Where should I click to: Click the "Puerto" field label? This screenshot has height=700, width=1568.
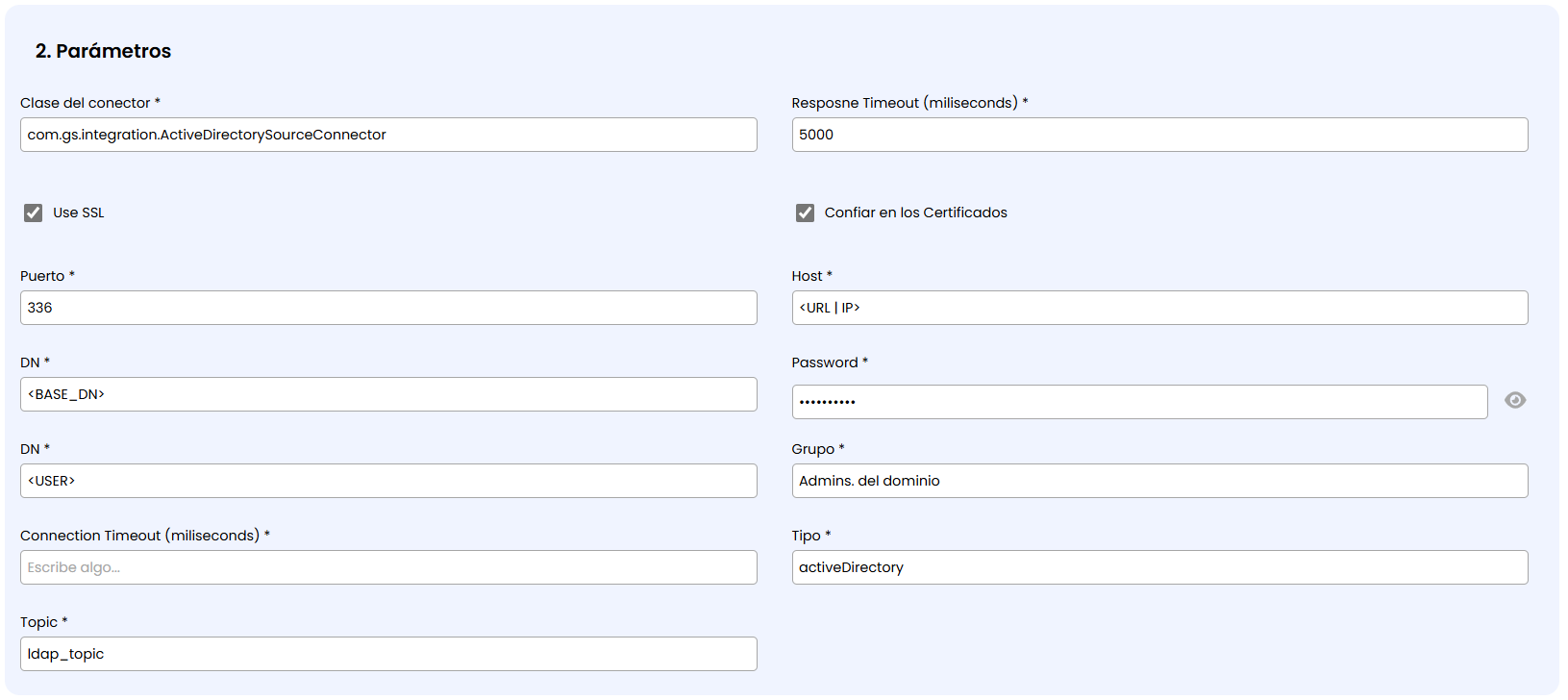coord(42,276)
